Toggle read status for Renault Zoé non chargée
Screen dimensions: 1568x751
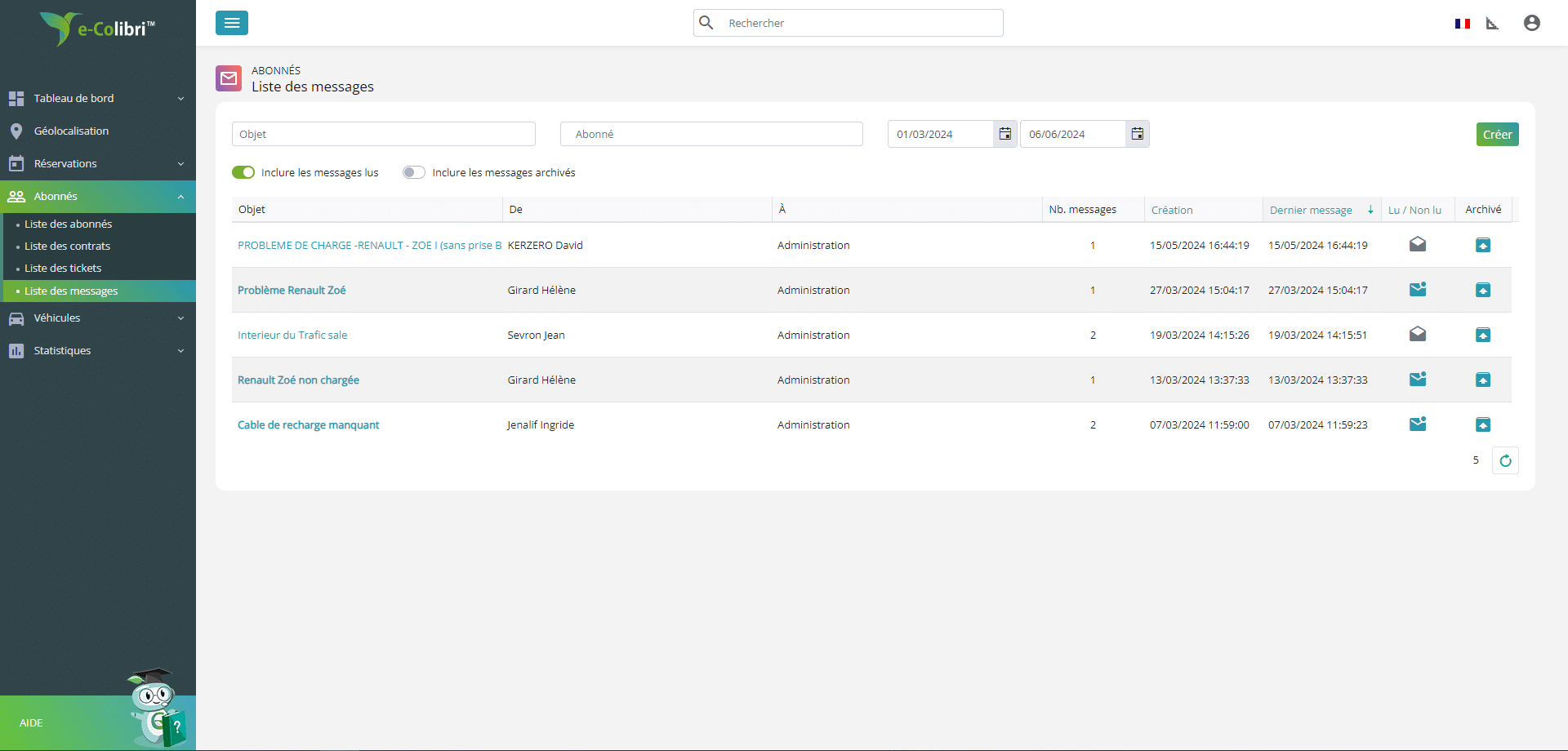[1418, 379]
